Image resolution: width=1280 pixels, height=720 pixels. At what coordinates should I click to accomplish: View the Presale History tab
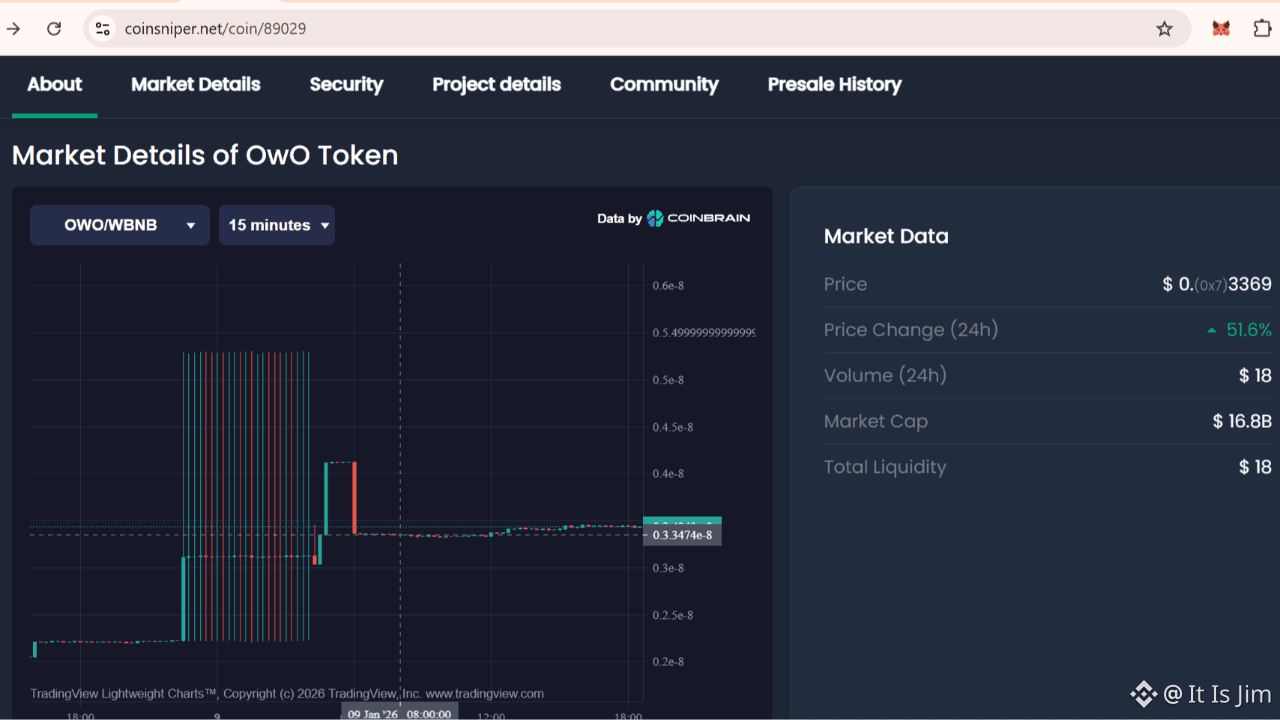point(834,85)
